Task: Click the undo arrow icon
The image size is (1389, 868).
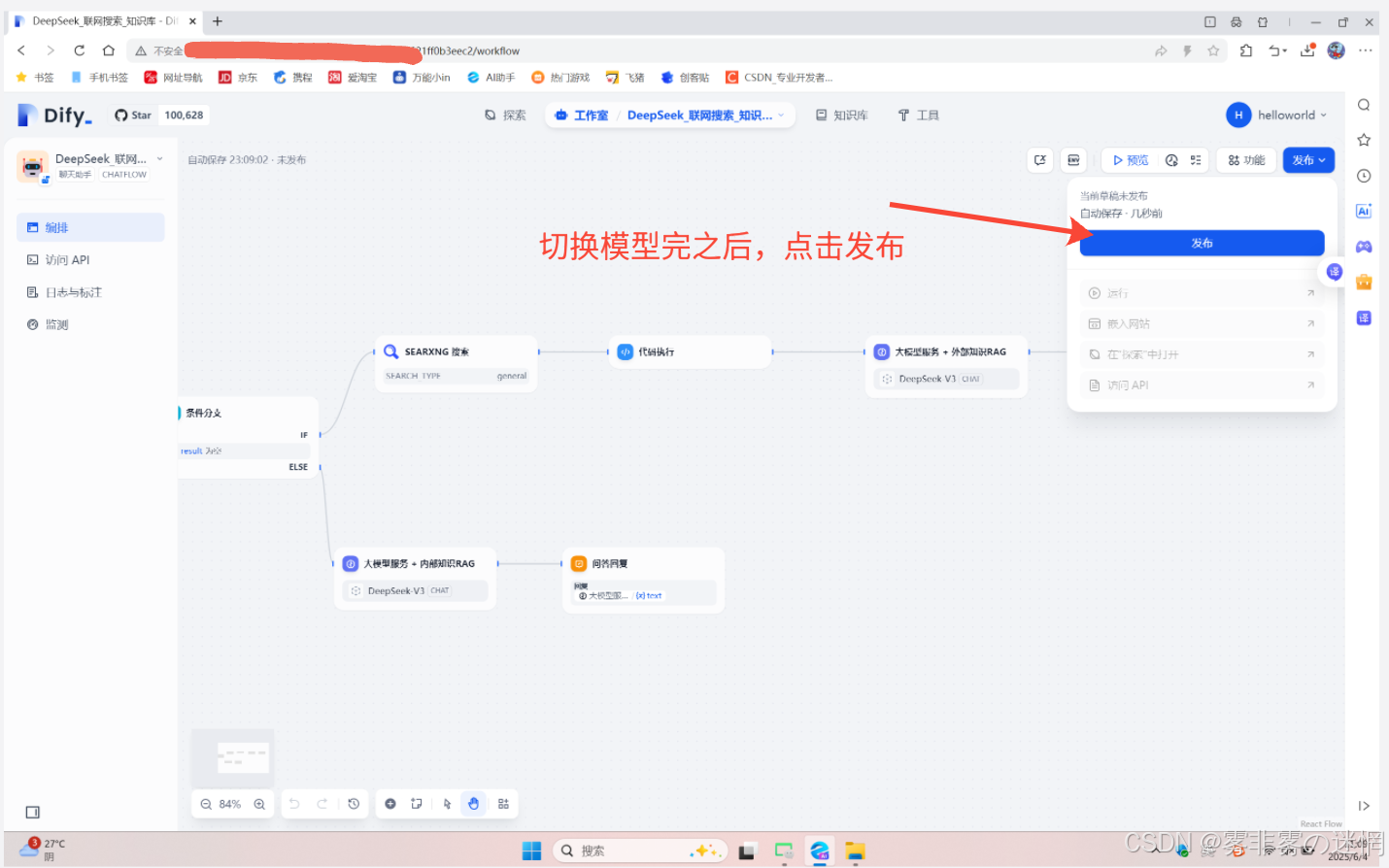Action: tap(294, 804)
